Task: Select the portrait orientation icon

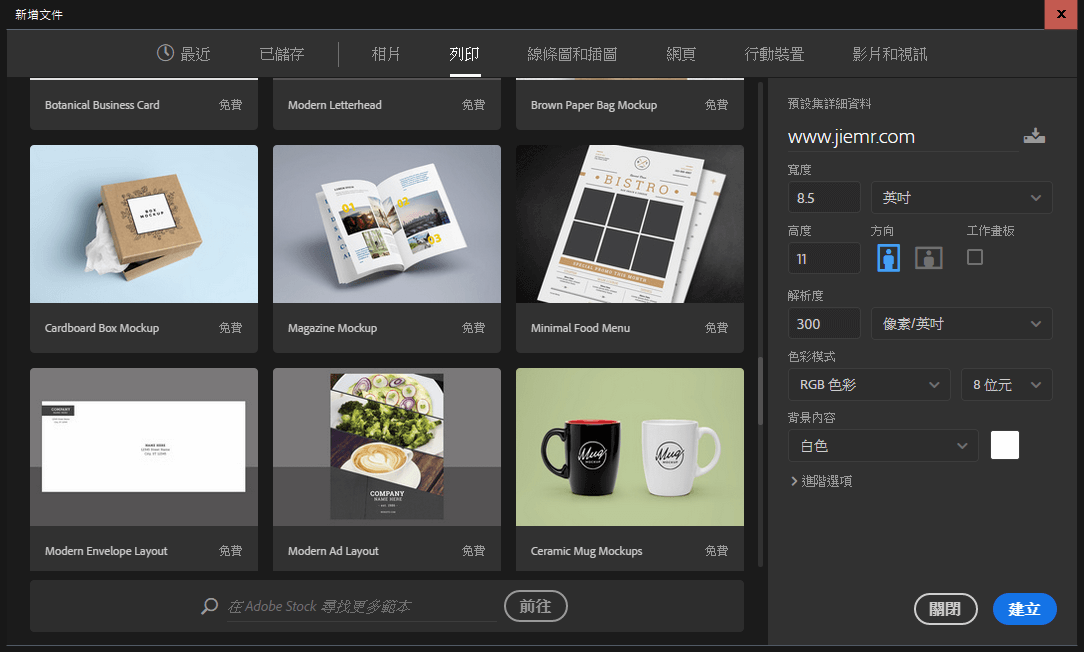Action: pos(888,257)
